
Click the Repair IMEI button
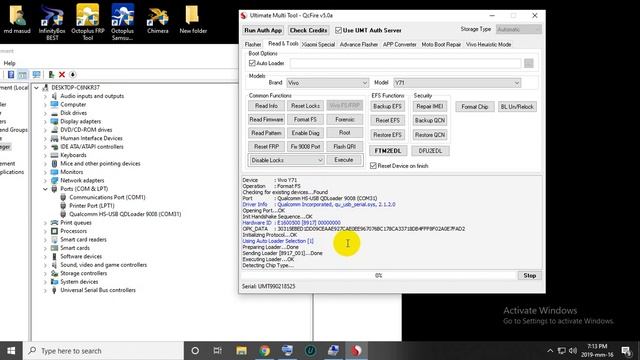pyautogui.click(x=430, y=106)
